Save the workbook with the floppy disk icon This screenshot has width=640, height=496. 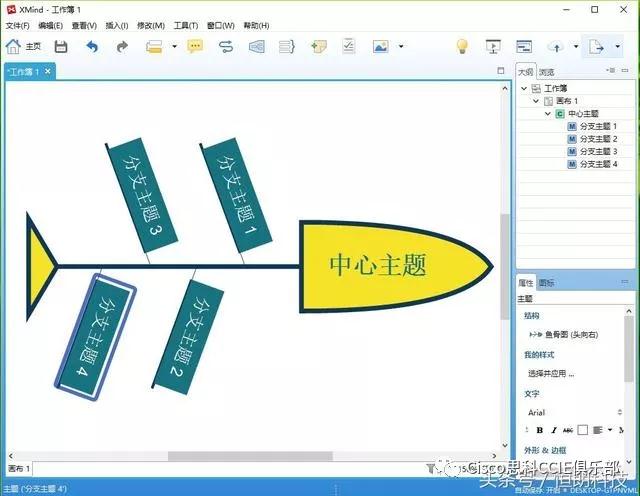pos(61,46)
